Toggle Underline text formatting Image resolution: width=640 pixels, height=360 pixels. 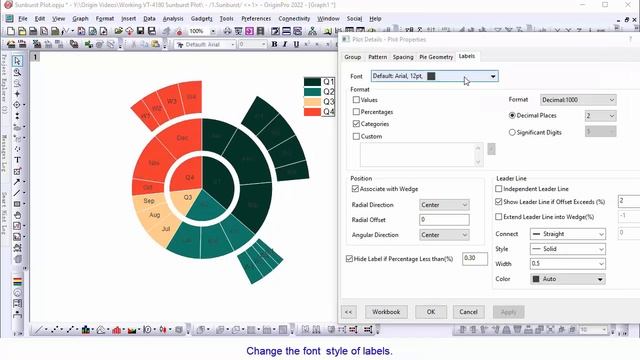pos(296,44)
